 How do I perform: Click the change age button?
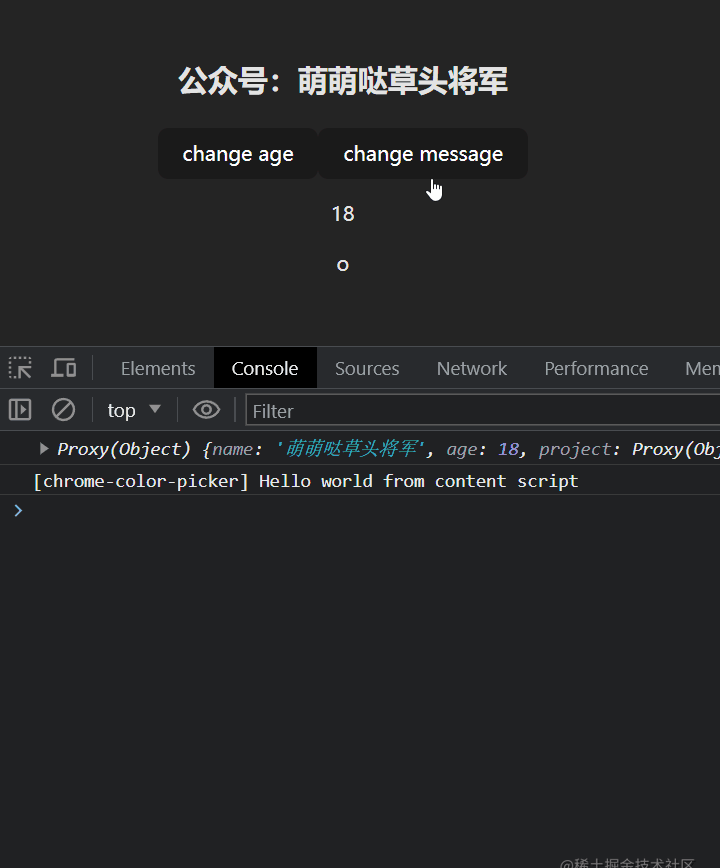coord(238,154)
